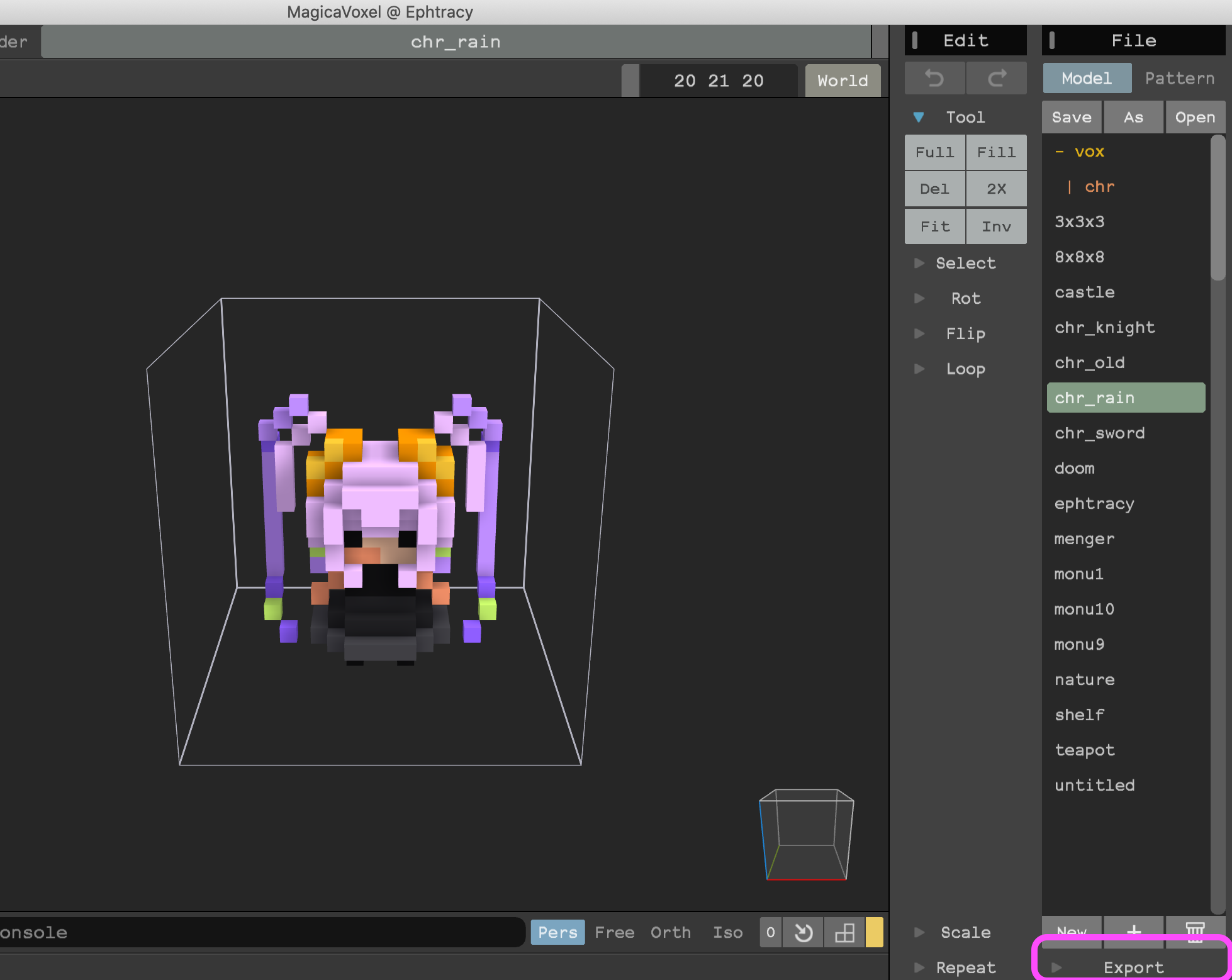Switch camera to Orth mode
The width and height of the screenshot is (1232, 980).
tap(671, 932)
